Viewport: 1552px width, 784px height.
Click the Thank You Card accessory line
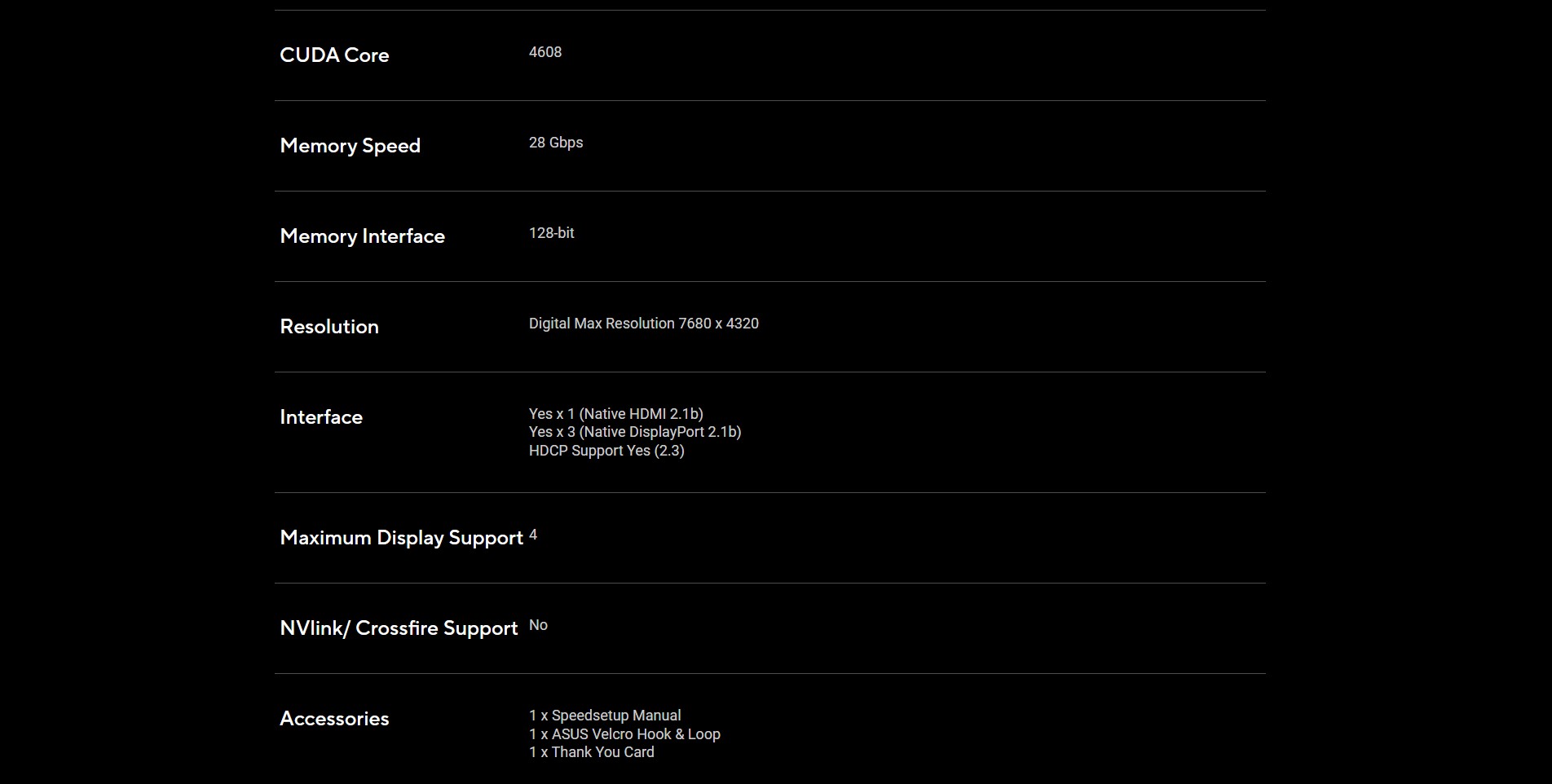point(592,752)
